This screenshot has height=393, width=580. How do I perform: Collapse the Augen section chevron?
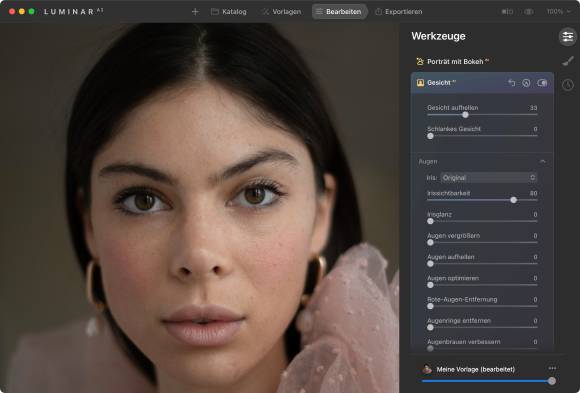(543, 162)
